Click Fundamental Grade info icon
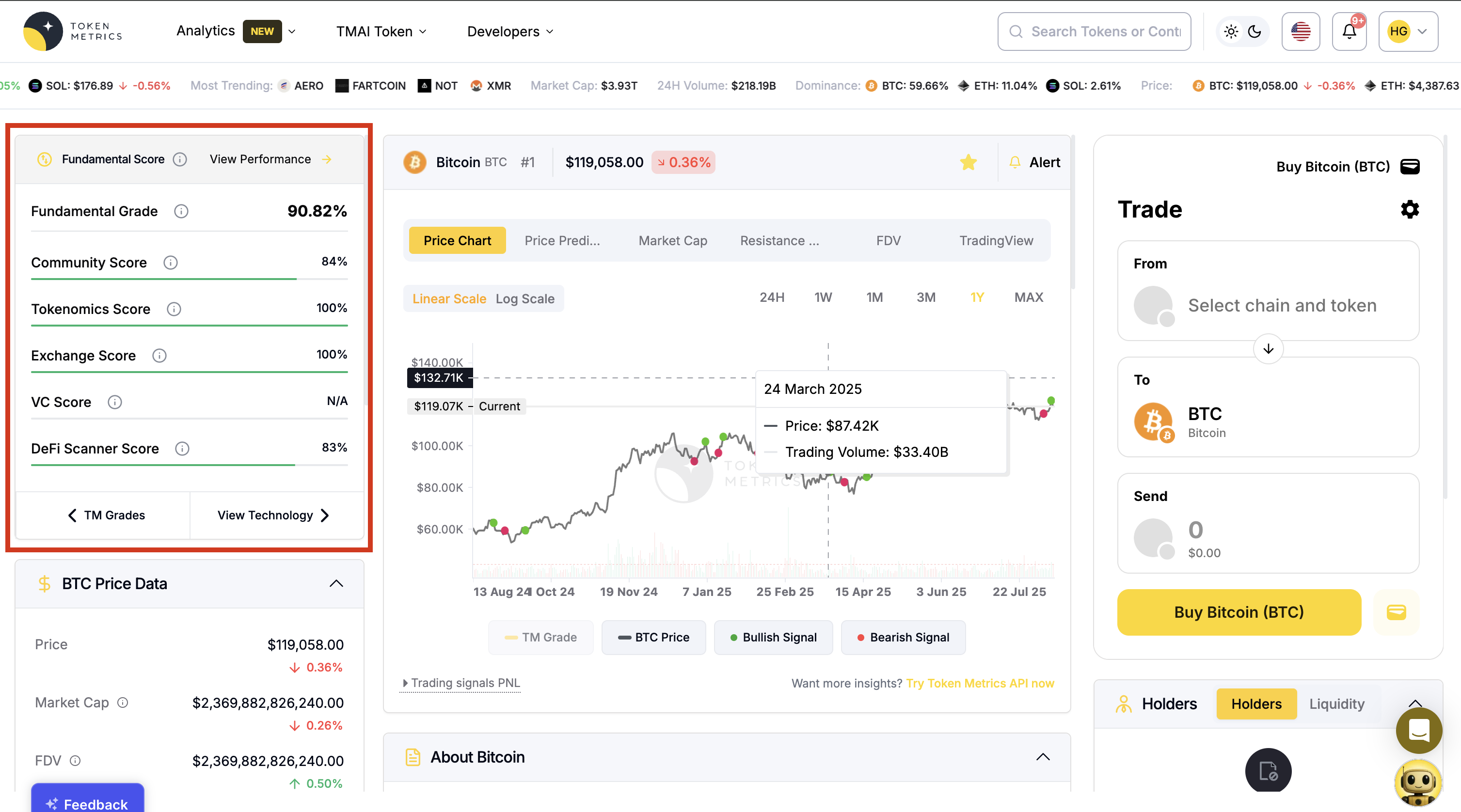The width and height of the screenshot is (1461, 812). [x=181, y=212]
